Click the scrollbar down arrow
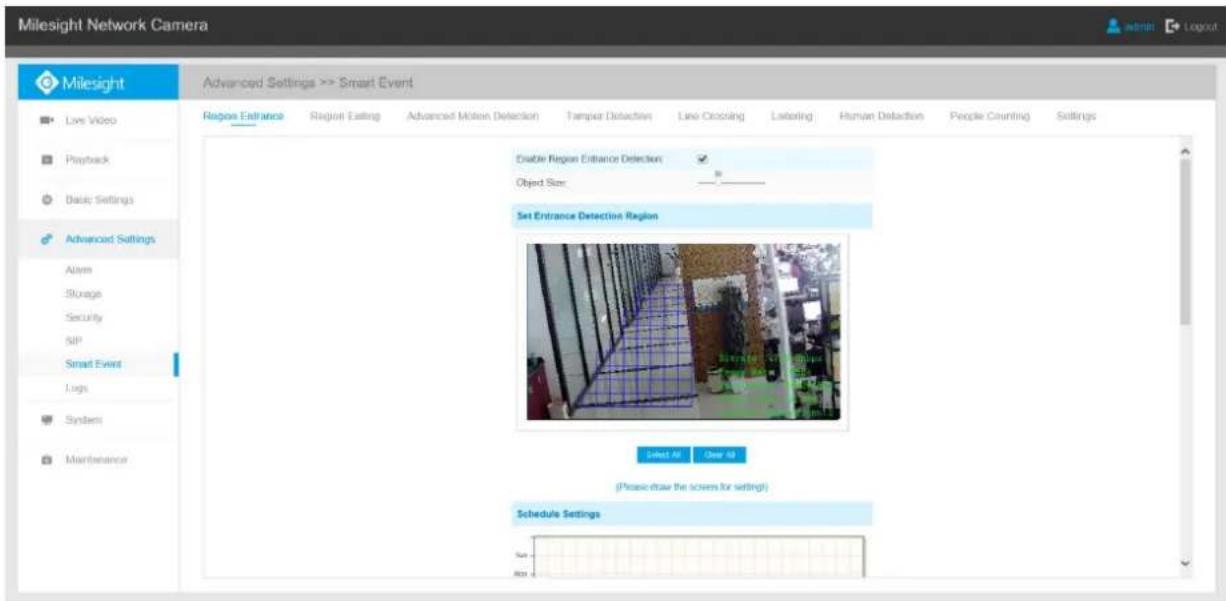Image resolution: width=1226 pixels, height=601 pixels. pos(1186,564)
